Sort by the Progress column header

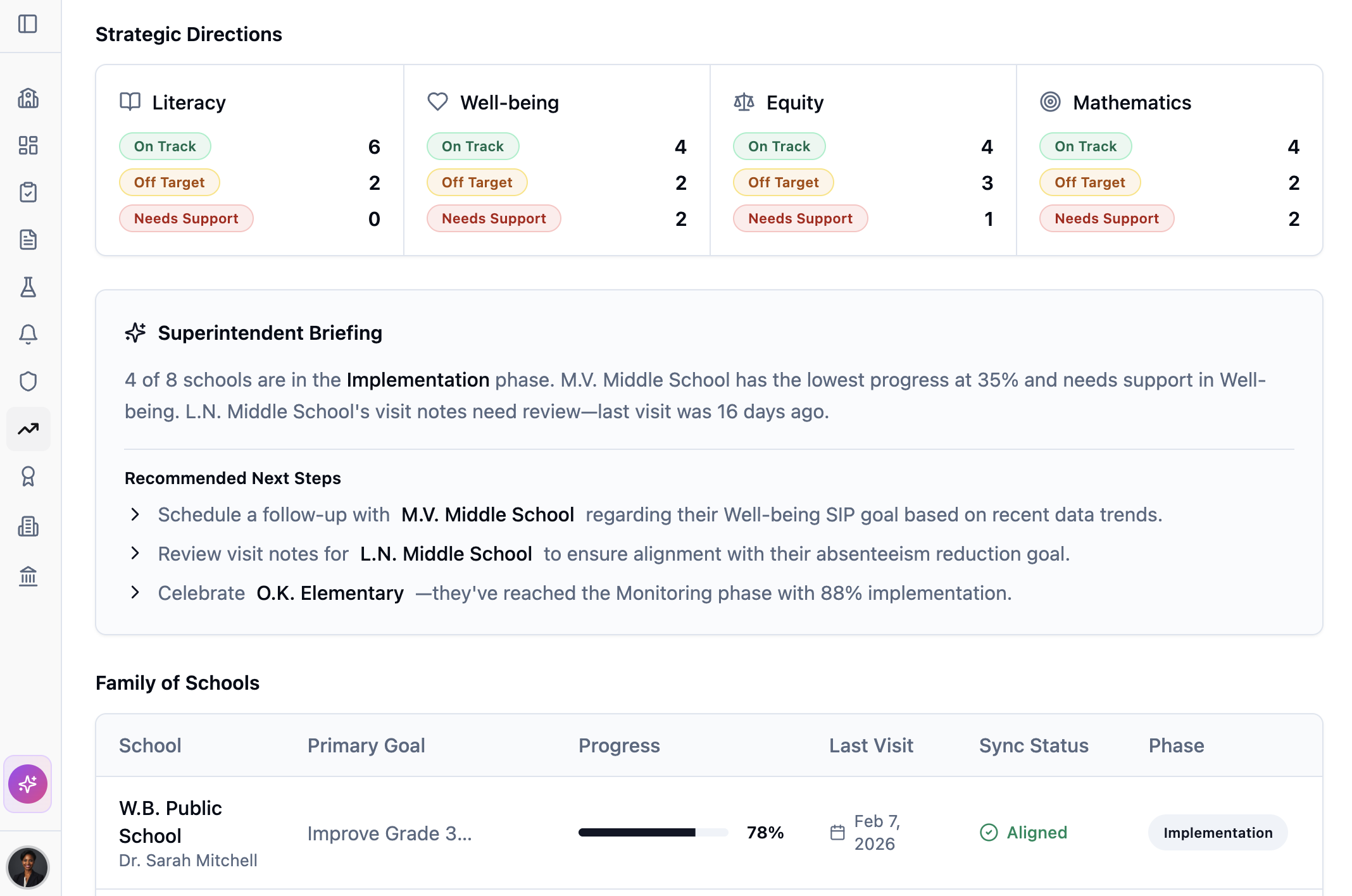click(x=619, y=745)
